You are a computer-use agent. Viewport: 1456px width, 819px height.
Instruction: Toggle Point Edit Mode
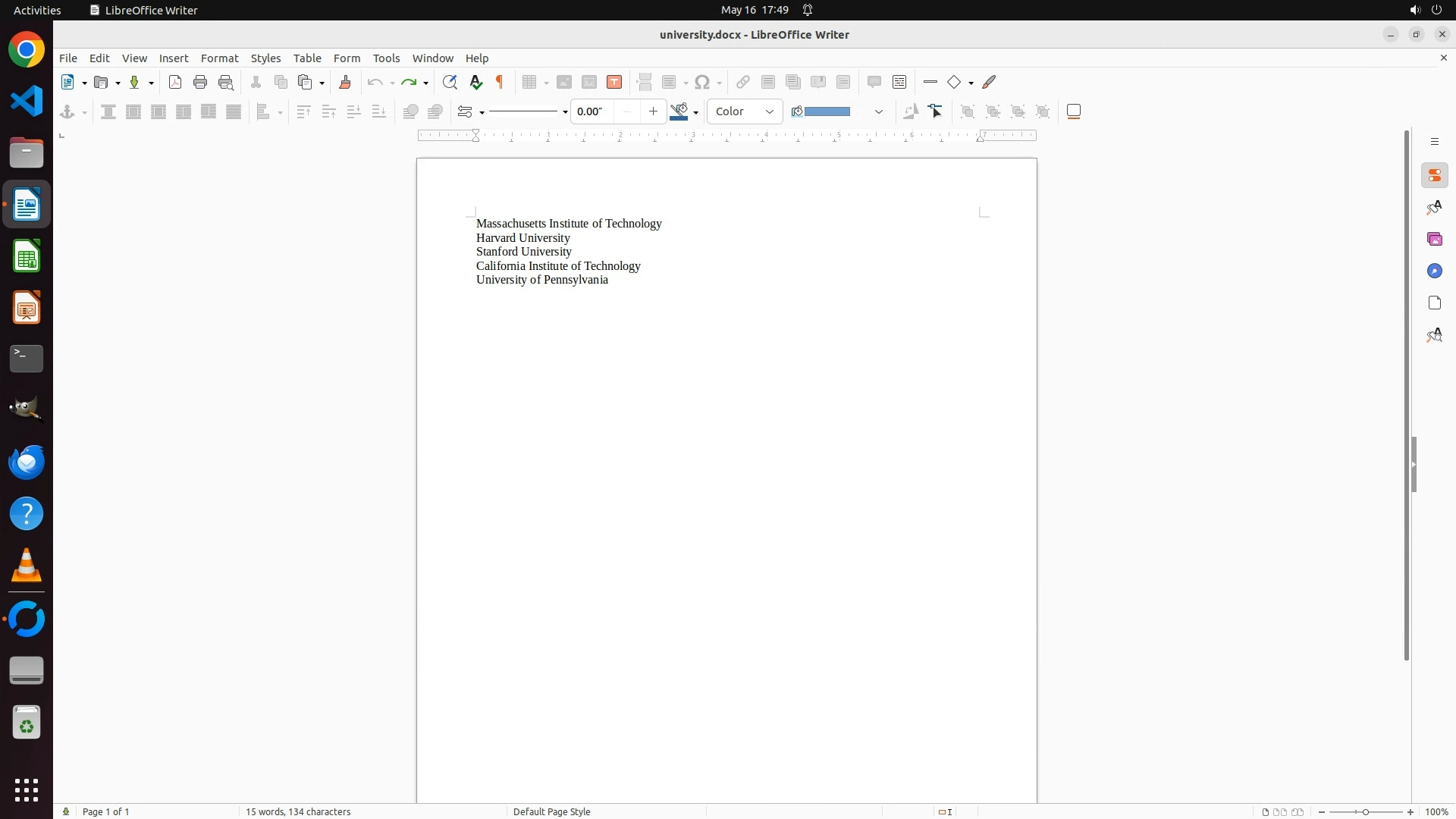(937, 112)
